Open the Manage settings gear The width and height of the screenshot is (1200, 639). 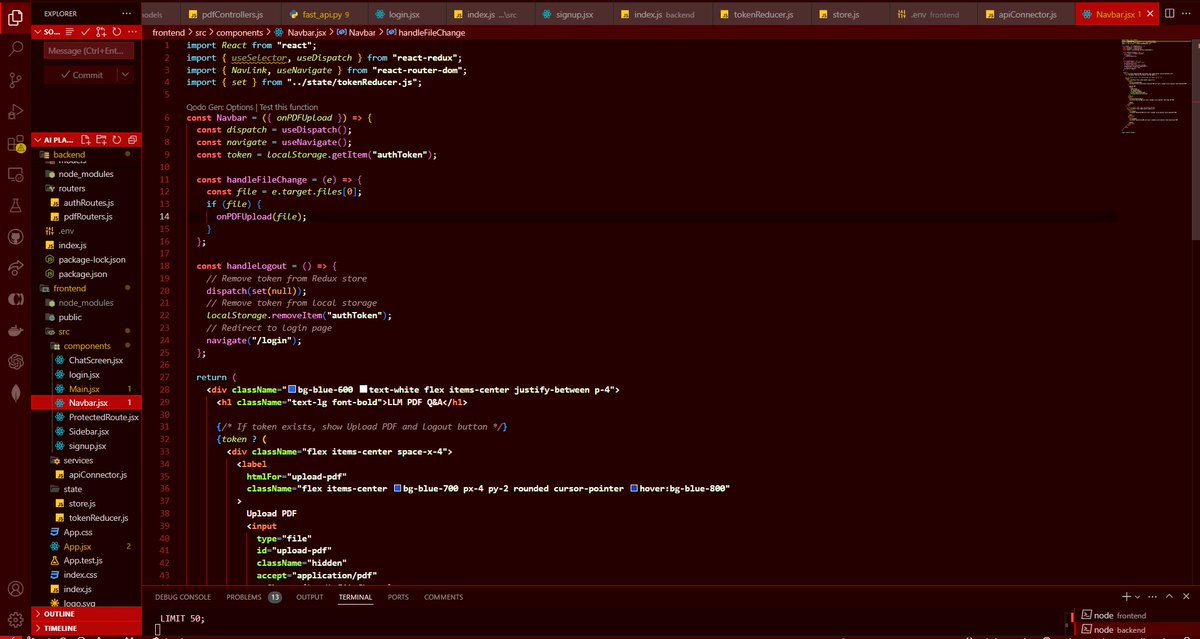coord(14,621)
